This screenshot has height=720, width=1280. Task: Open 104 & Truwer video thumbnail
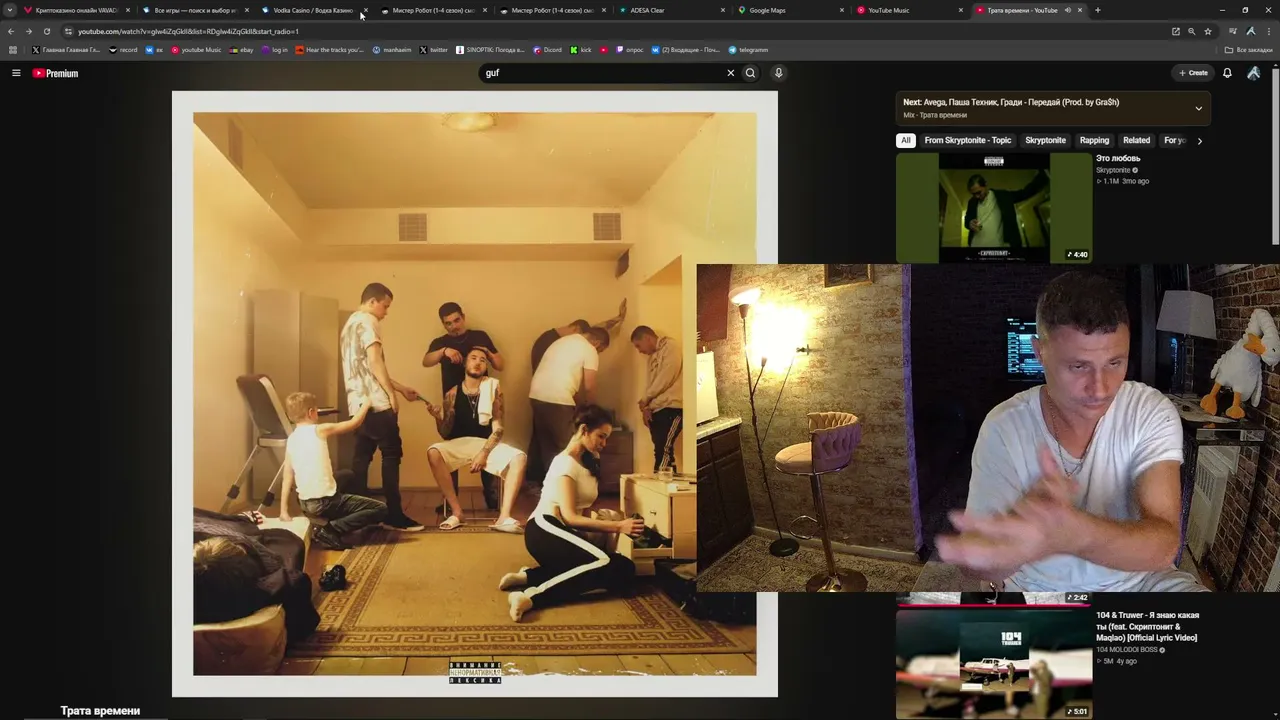[x=994, y=664]
